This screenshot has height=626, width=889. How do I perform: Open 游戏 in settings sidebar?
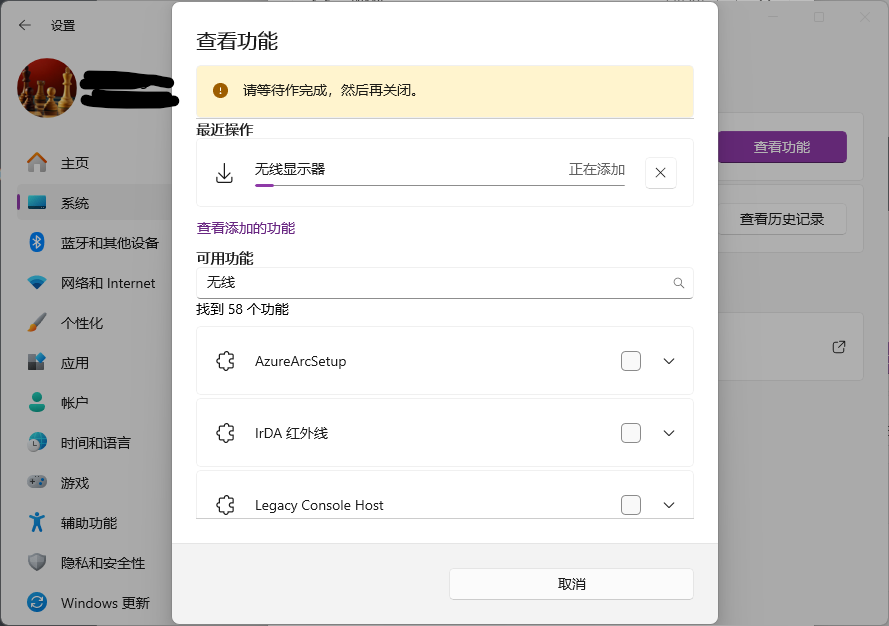point(75,483)
